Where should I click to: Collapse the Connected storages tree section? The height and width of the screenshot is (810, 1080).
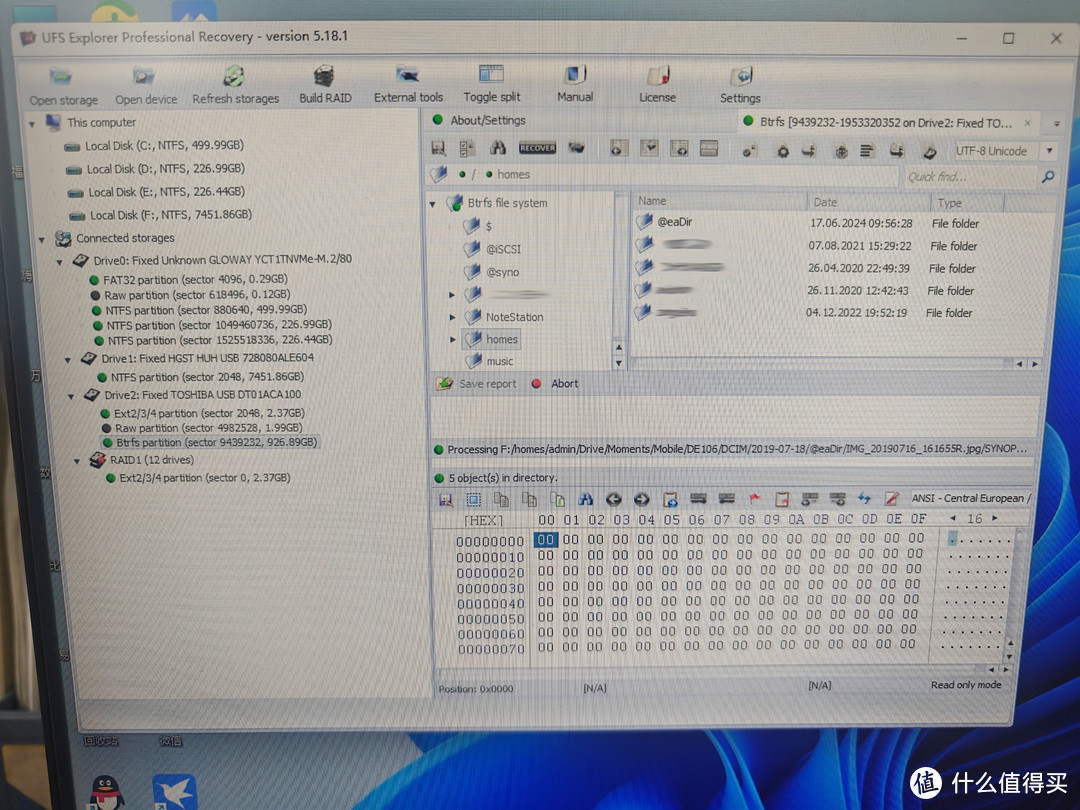pos(42,239)
